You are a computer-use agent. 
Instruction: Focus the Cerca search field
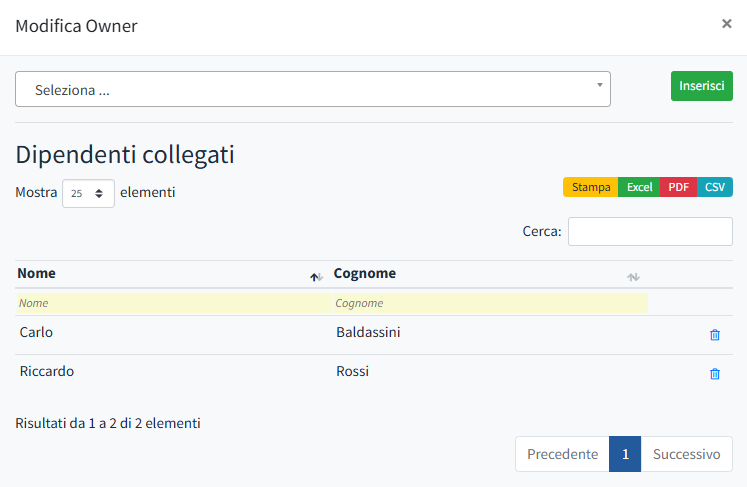coord(650,231)
